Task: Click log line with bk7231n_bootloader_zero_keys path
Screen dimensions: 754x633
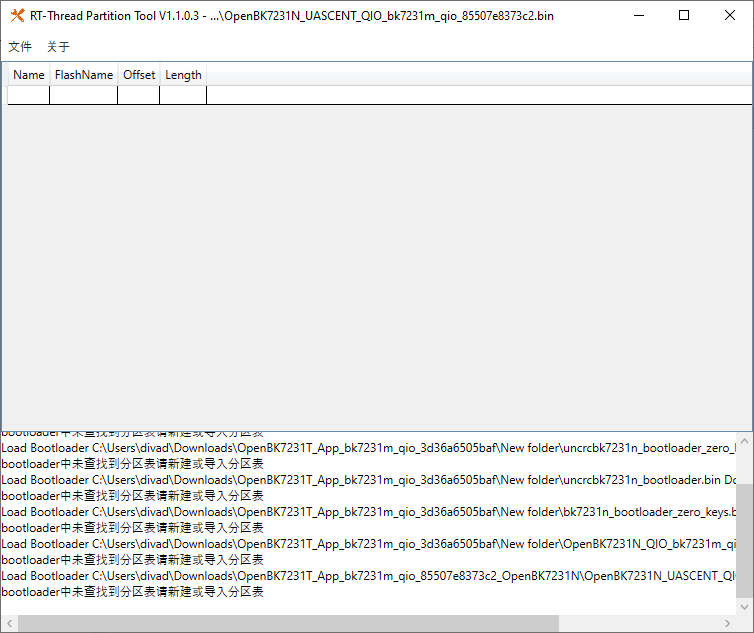Action: [x=368, y=512]
